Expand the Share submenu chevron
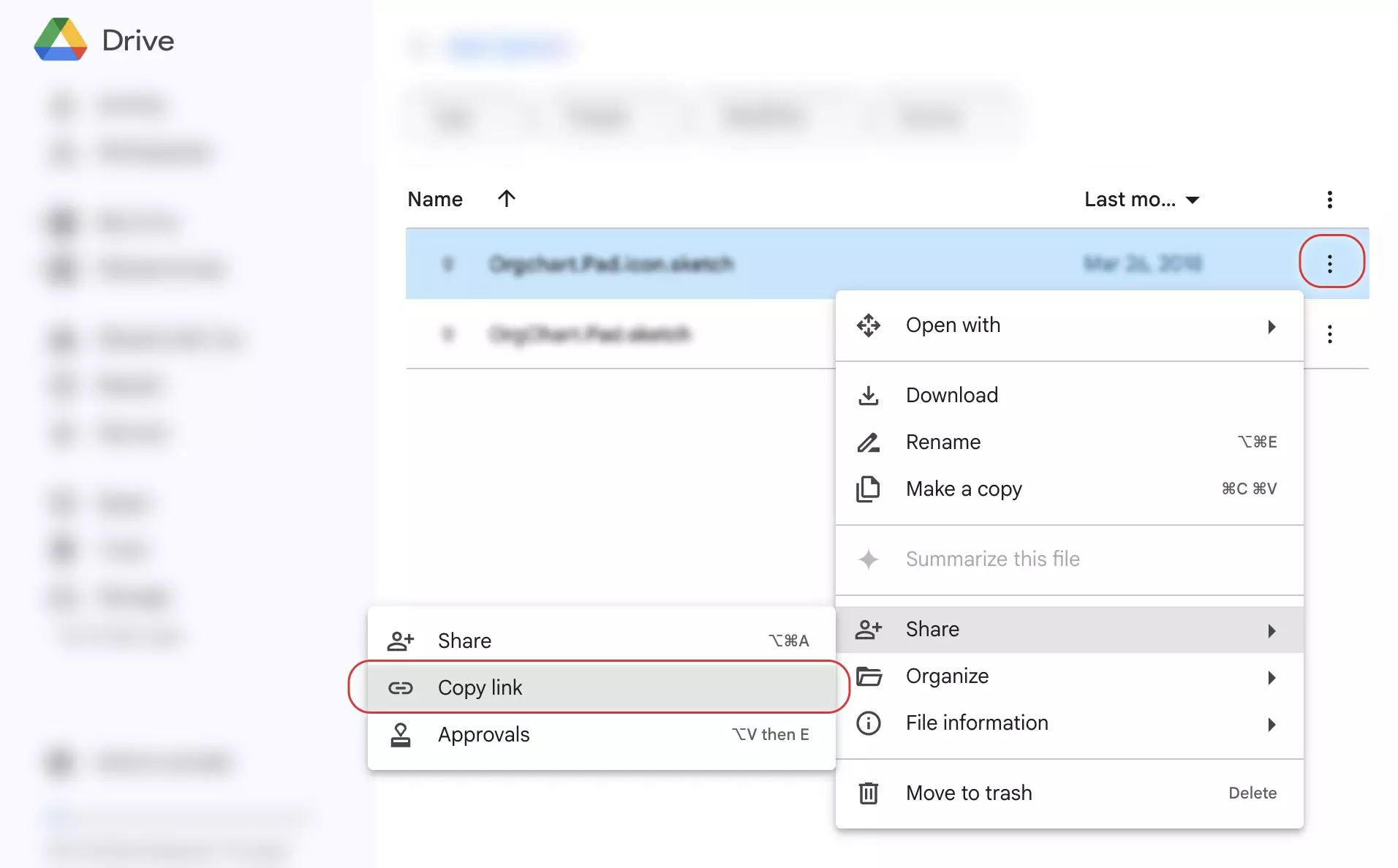This screenshot has height=868, width=1398. (x=1272, y=630)
